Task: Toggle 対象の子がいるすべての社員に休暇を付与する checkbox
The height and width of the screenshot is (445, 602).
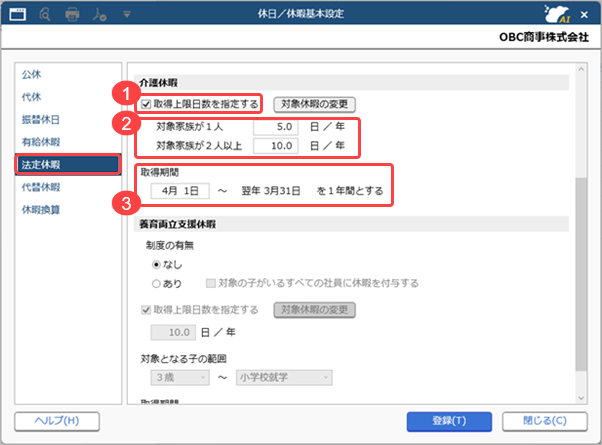Action: pyautogui.click(x=210, y=283)
